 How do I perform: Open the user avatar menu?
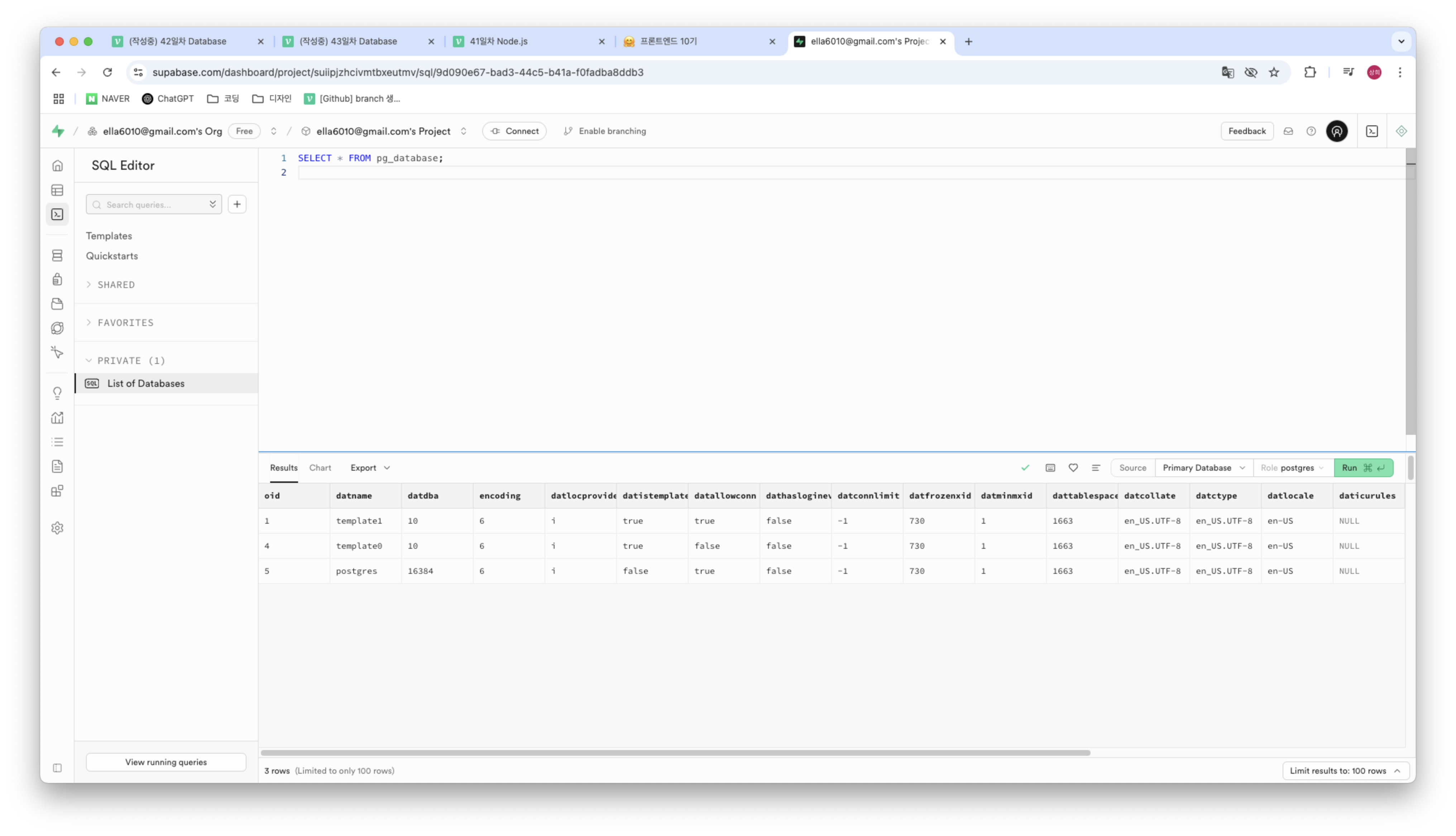pos(1337,131)
